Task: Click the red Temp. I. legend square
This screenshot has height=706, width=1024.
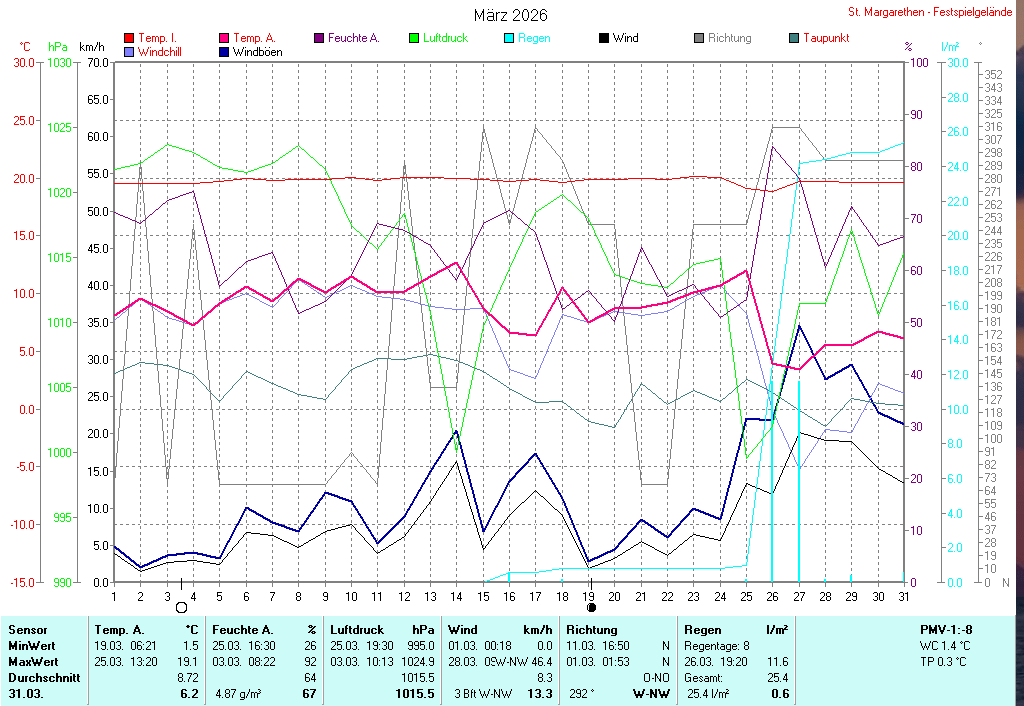Action: 129,38
